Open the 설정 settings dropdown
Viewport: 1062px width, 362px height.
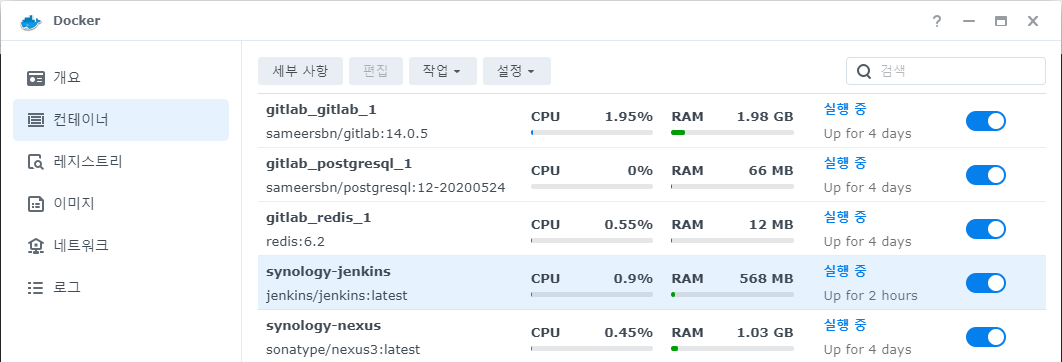[x=516, y=71]
